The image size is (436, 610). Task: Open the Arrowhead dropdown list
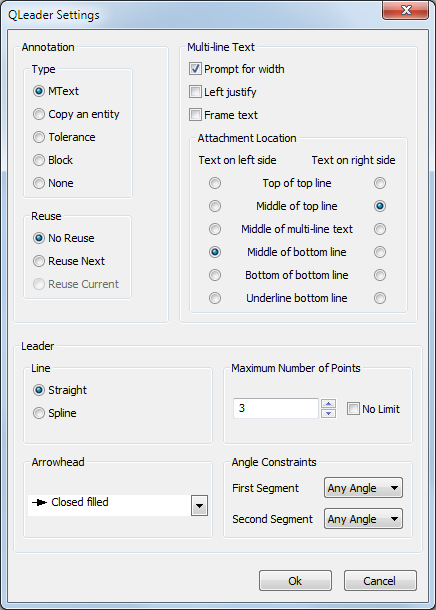[199, 505]
